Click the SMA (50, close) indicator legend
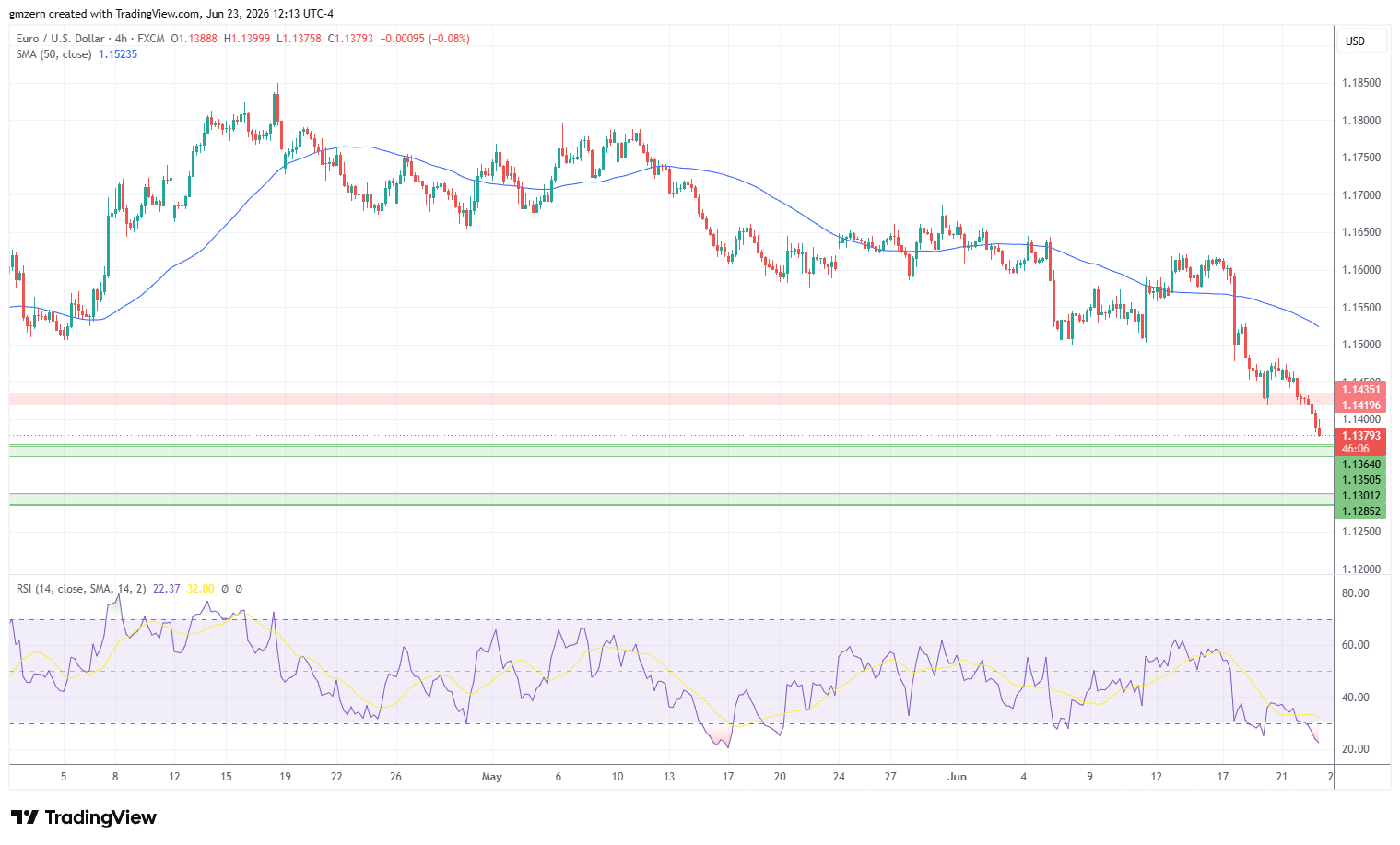The image size is (1400, 845). [54, 54]
